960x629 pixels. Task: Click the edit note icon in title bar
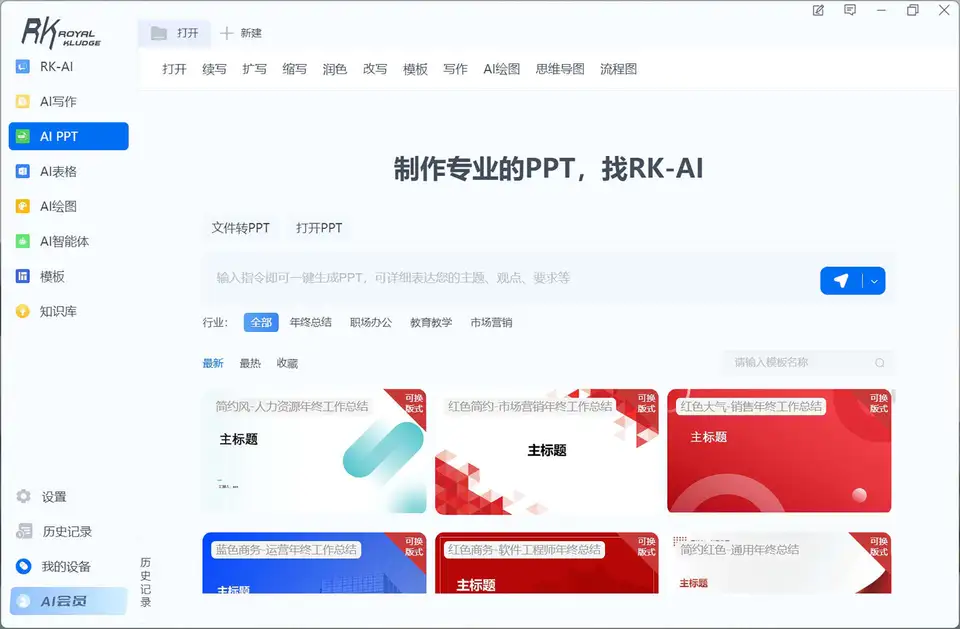[x=819, y=10]
